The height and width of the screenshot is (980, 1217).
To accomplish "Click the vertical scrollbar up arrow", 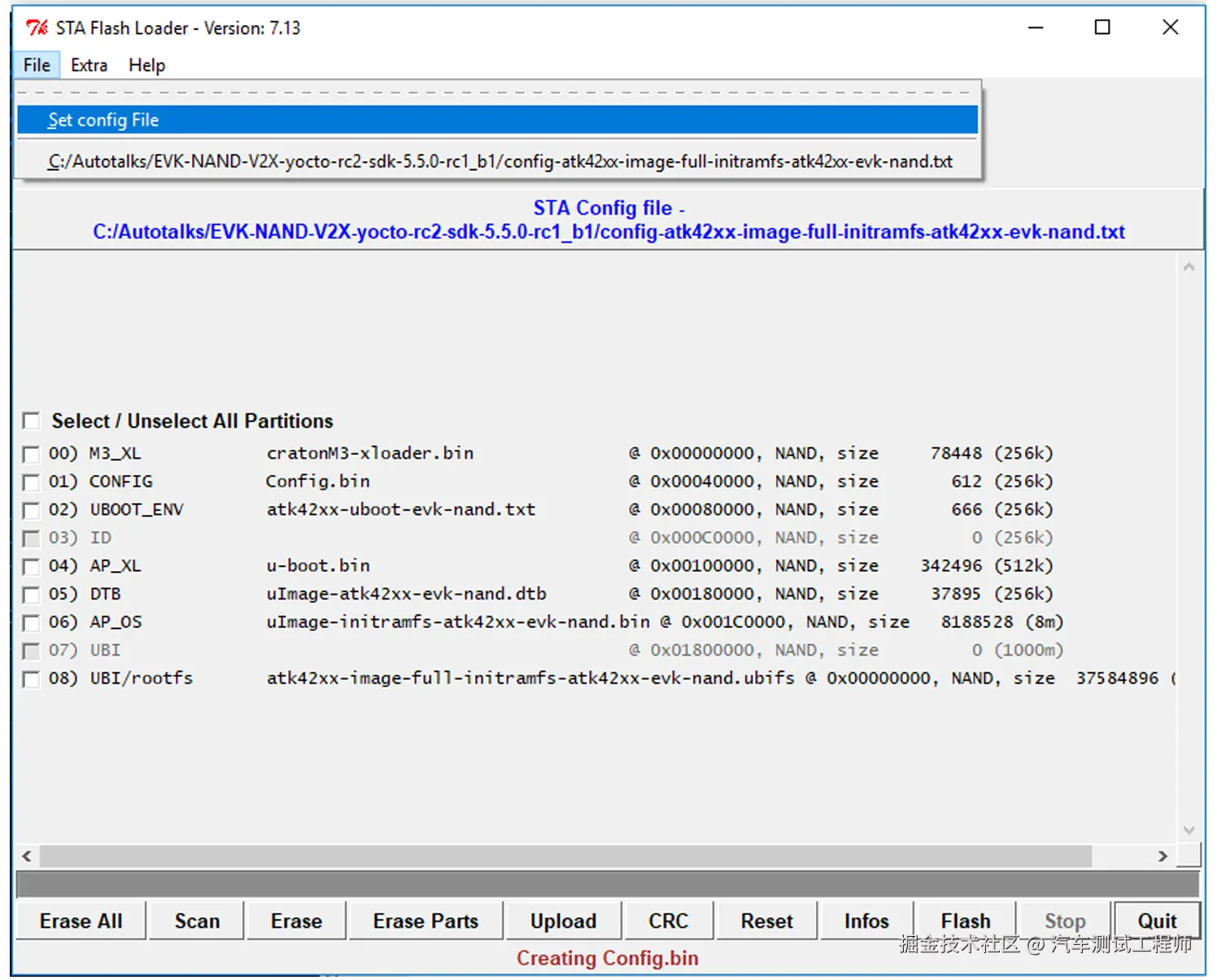I will point(1189,267).
